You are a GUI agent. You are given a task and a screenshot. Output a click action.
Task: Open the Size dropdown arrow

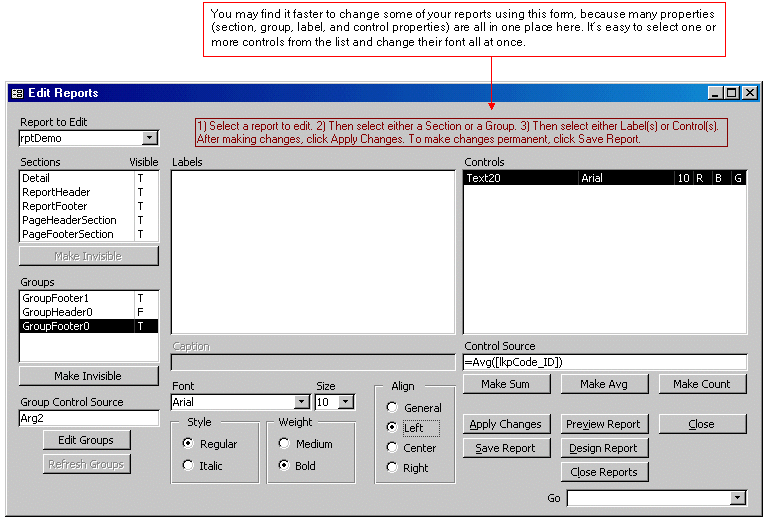tap(346, 402)
